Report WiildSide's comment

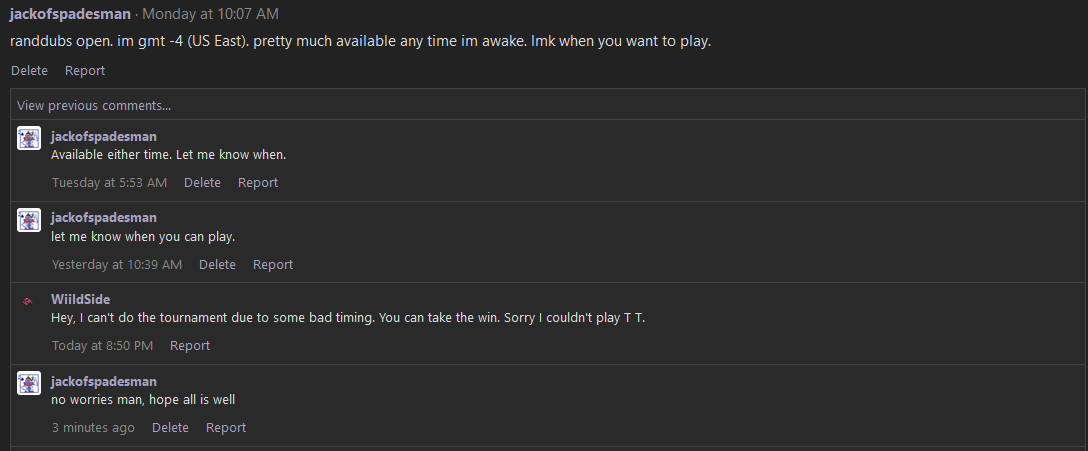click(190, 345)
